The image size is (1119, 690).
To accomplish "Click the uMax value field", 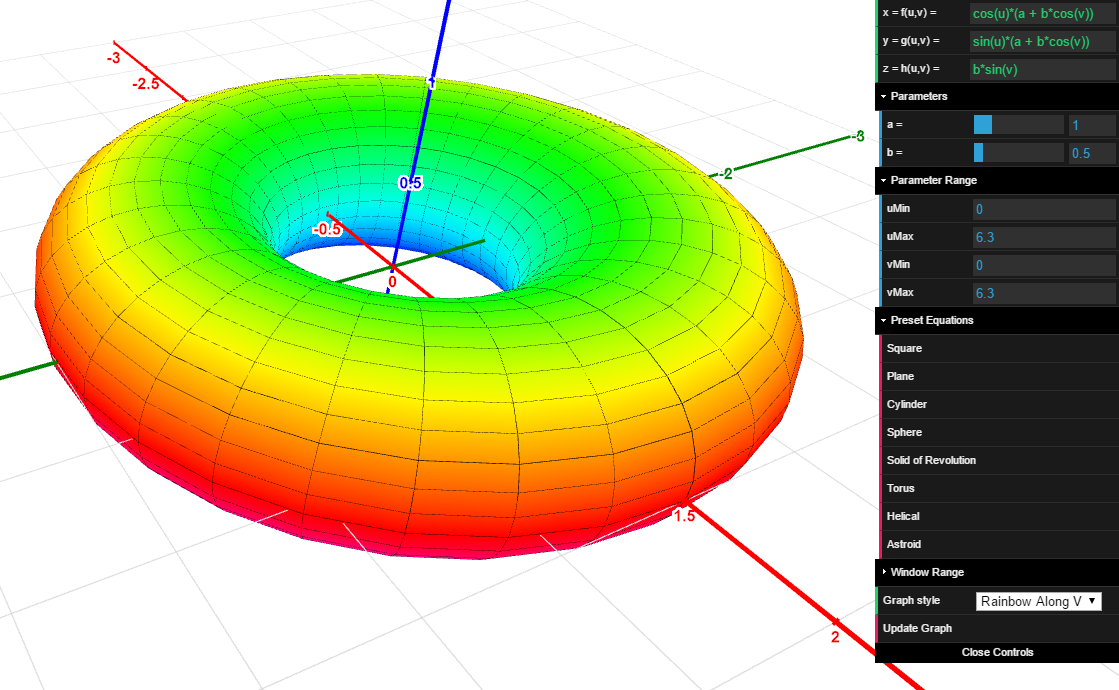I will tap(1043, 237).
